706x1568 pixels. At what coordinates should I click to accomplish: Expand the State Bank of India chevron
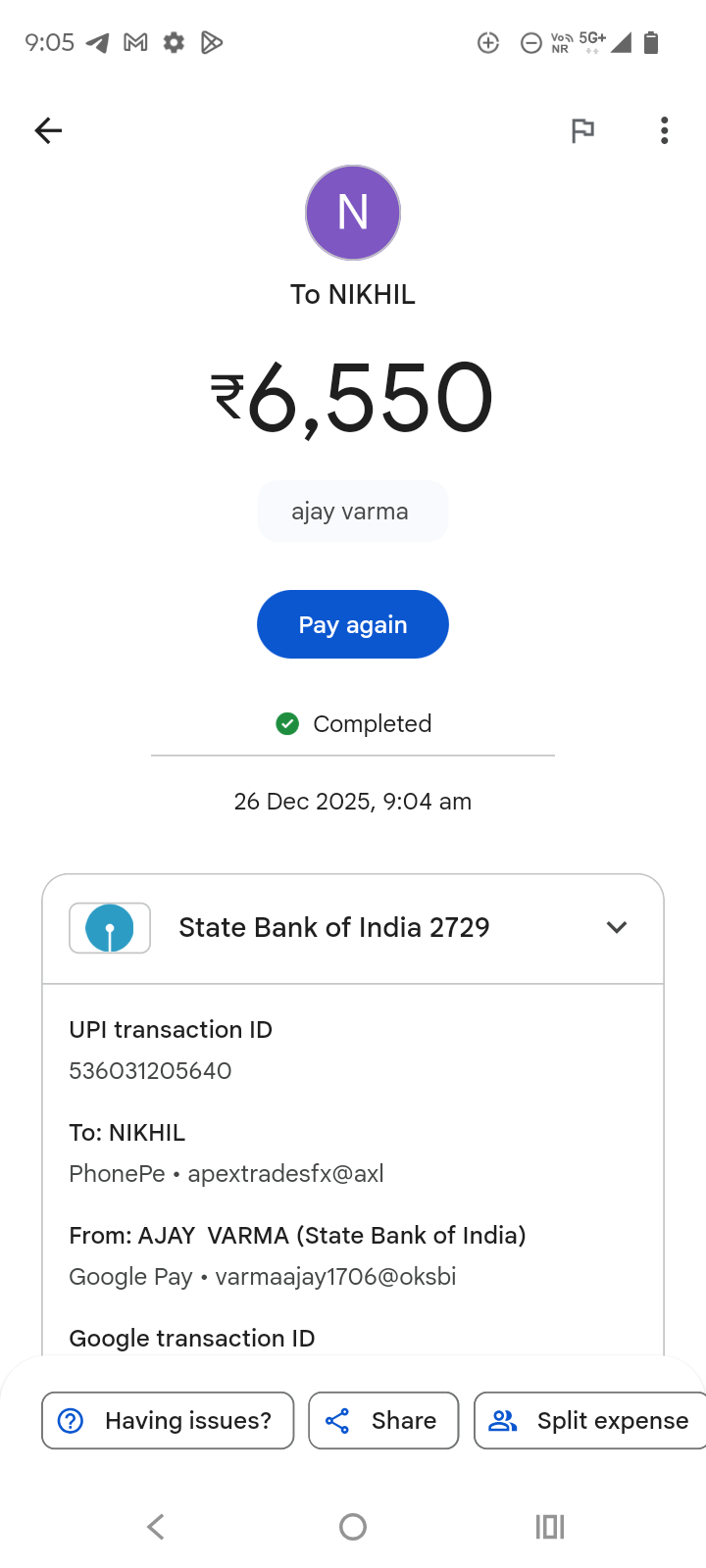(616, 927)
